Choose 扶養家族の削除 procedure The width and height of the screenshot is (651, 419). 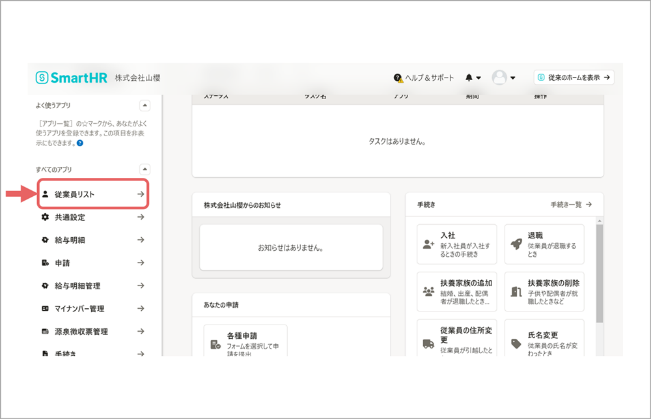click(544, 292)
